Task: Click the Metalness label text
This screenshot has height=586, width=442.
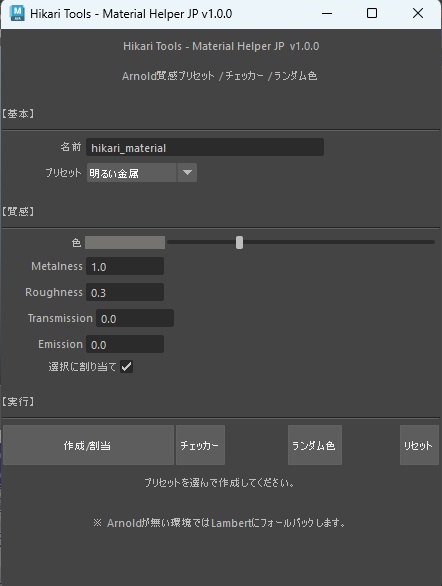Action: click(x=57, y=266)
